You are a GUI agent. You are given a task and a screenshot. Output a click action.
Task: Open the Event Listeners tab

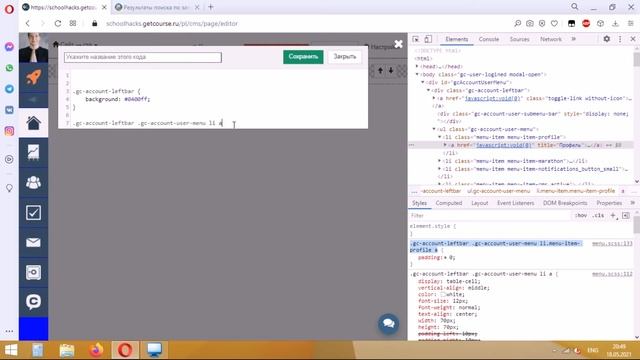(x=516, y=203)
